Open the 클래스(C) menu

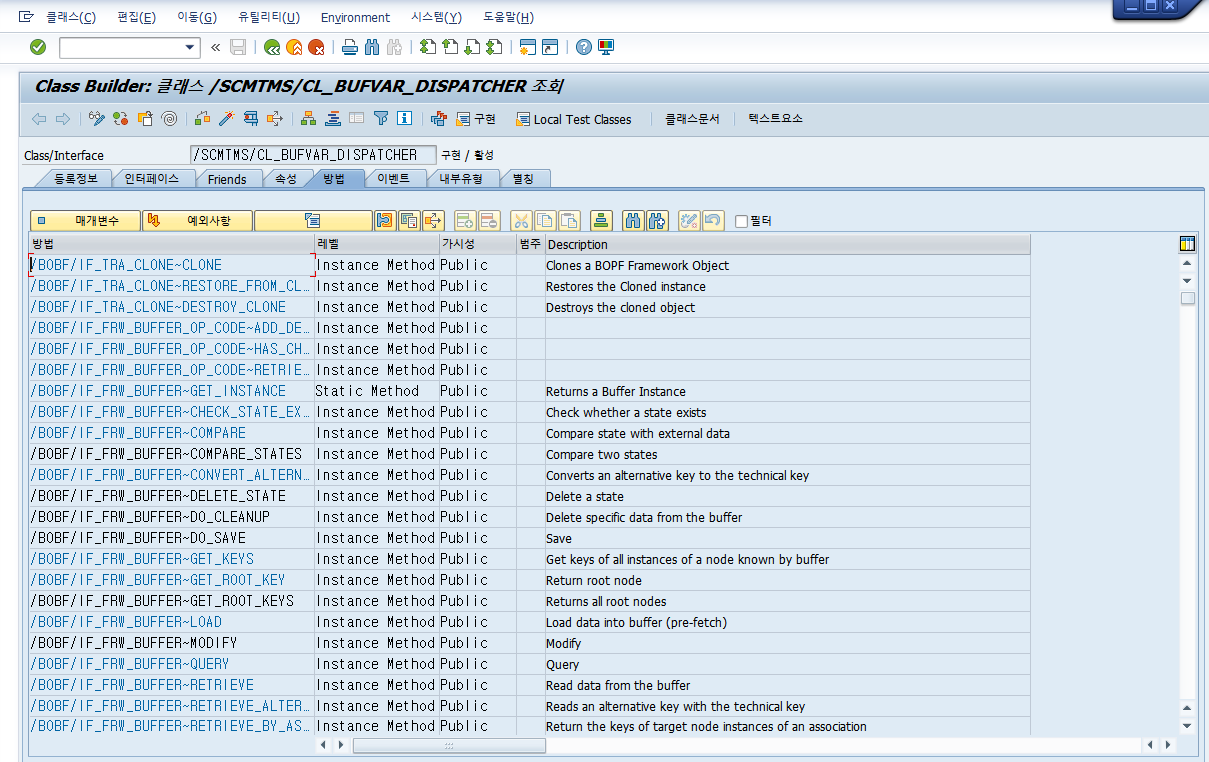71,17
